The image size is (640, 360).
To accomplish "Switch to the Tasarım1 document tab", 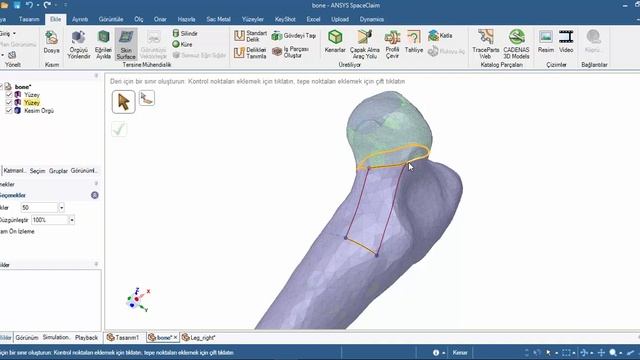I will click(123, 338).
